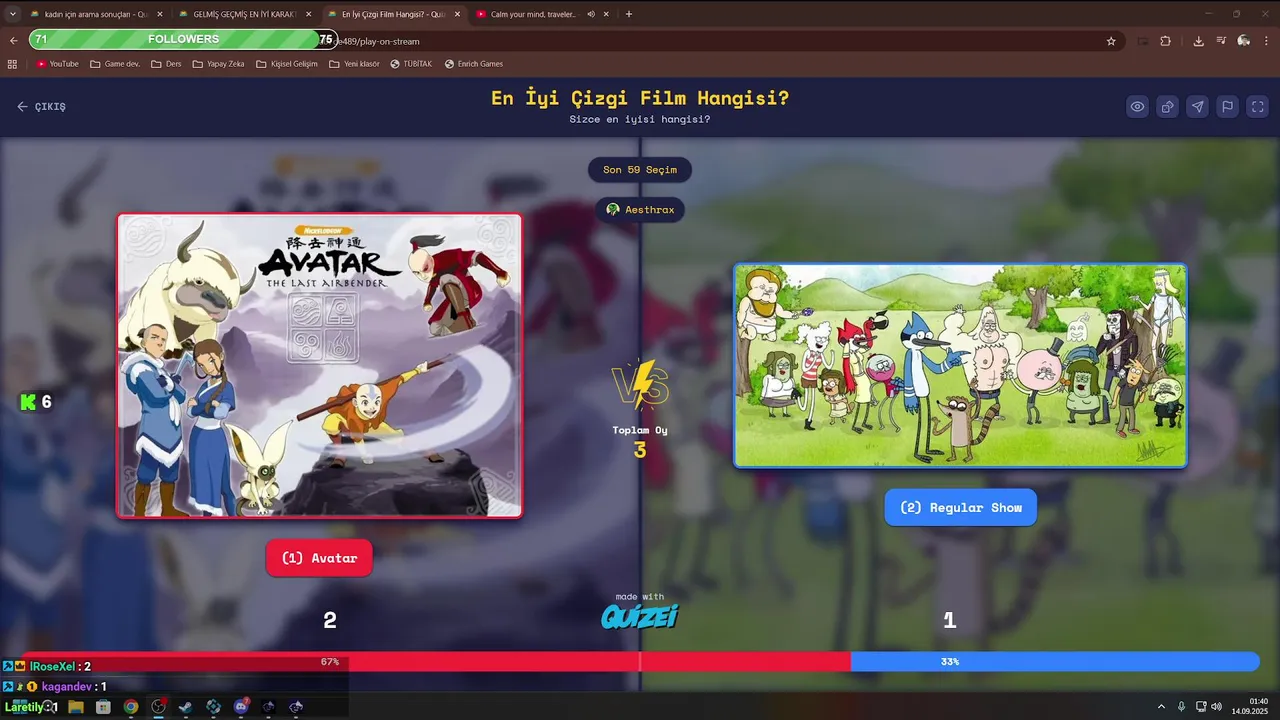Open the browser extensions puzzle icon
This screenshot has width=1280, height=720.
click(x=1165, y=41)
